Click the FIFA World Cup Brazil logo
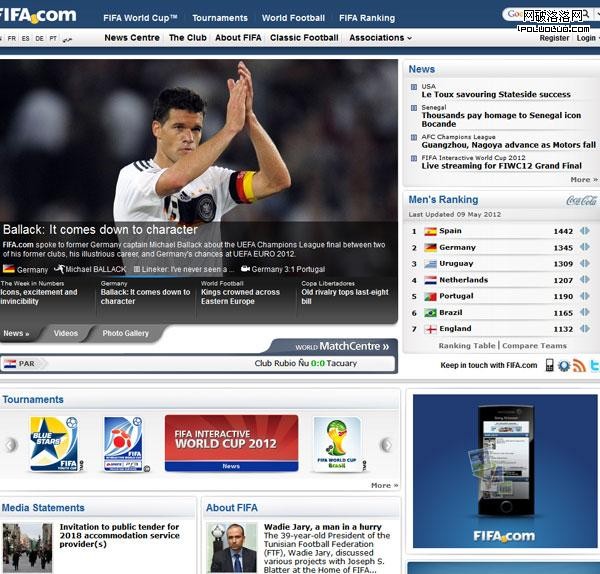 click(337, 444)
